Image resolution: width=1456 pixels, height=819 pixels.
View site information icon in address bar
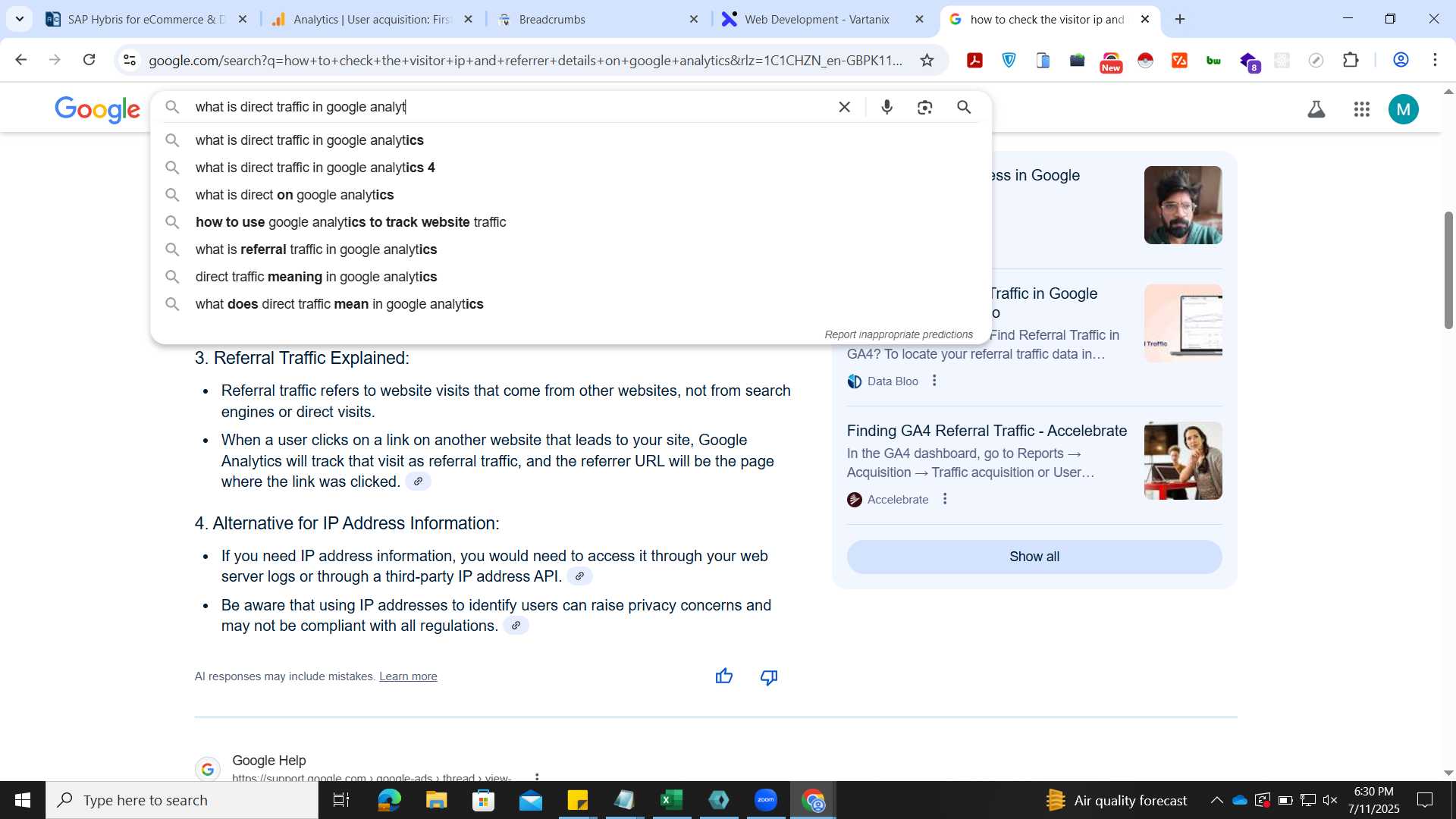pyautogui.click(x=130, y=61)
